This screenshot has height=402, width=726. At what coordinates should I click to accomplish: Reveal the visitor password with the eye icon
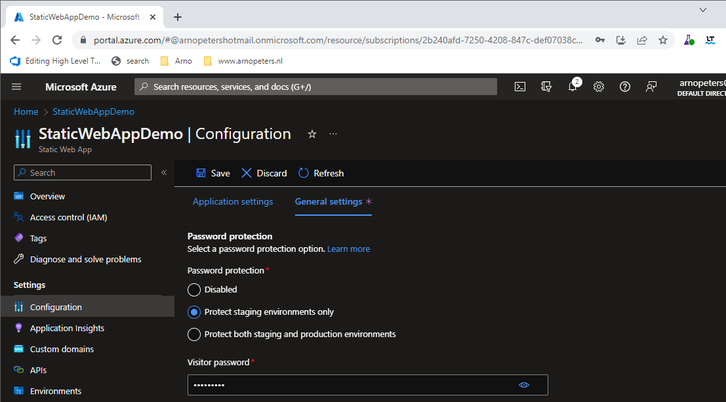pos(524,385)
